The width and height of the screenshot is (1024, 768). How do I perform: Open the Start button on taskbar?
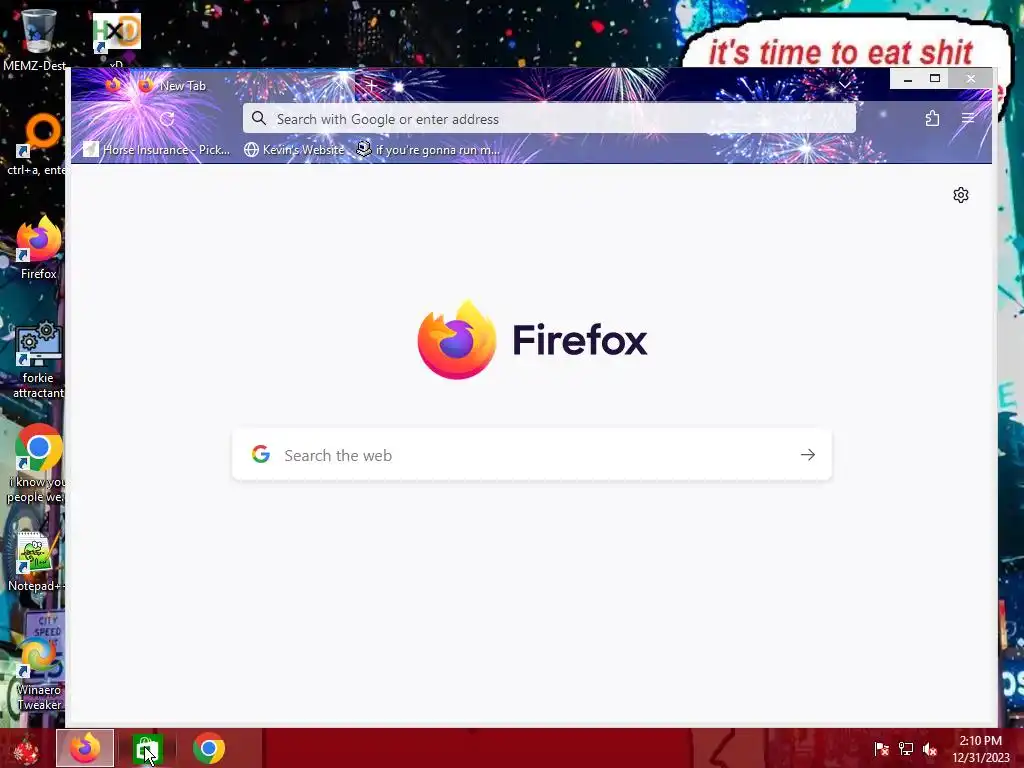tap(26, 748)
